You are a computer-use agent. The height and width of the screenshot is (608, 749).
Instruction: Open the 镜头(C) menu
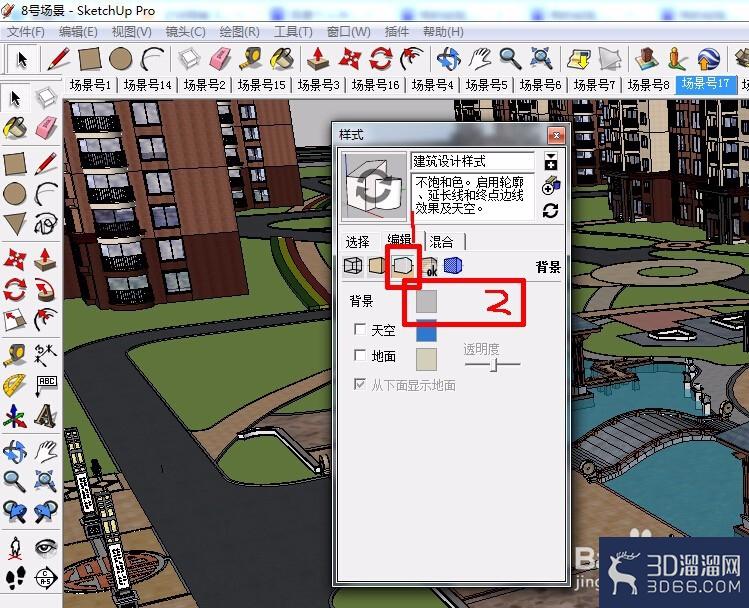pyautogui.click(x=185, y=32)
